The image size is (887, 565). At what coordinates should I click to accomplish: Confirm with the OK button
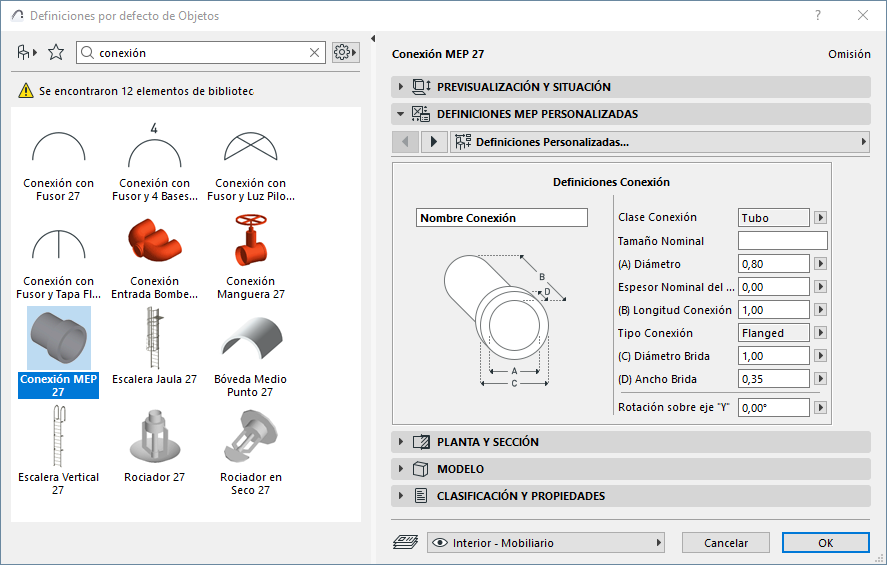point(825,542)
